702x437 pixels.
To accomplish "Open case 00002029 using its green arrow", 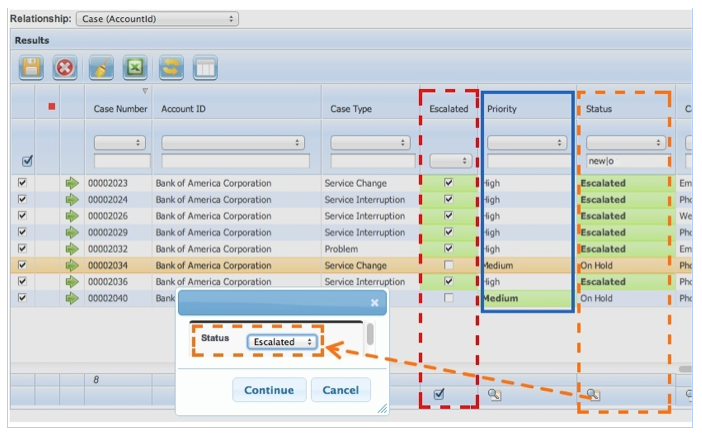I will coord(72,232).
